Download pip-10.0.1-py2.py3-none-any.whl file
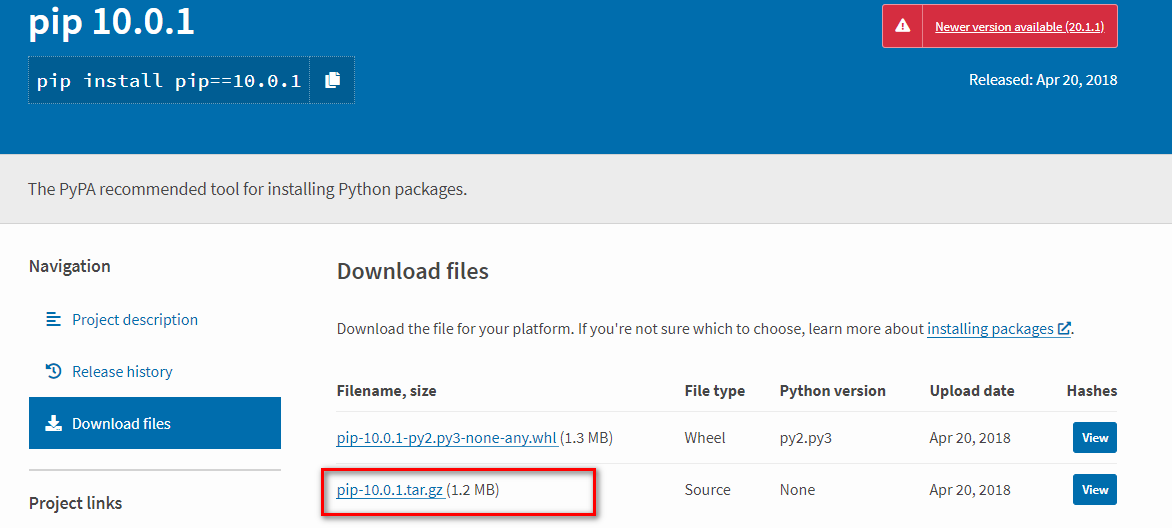Screen dimensions: 1172x528 click(x=447, y=438)
